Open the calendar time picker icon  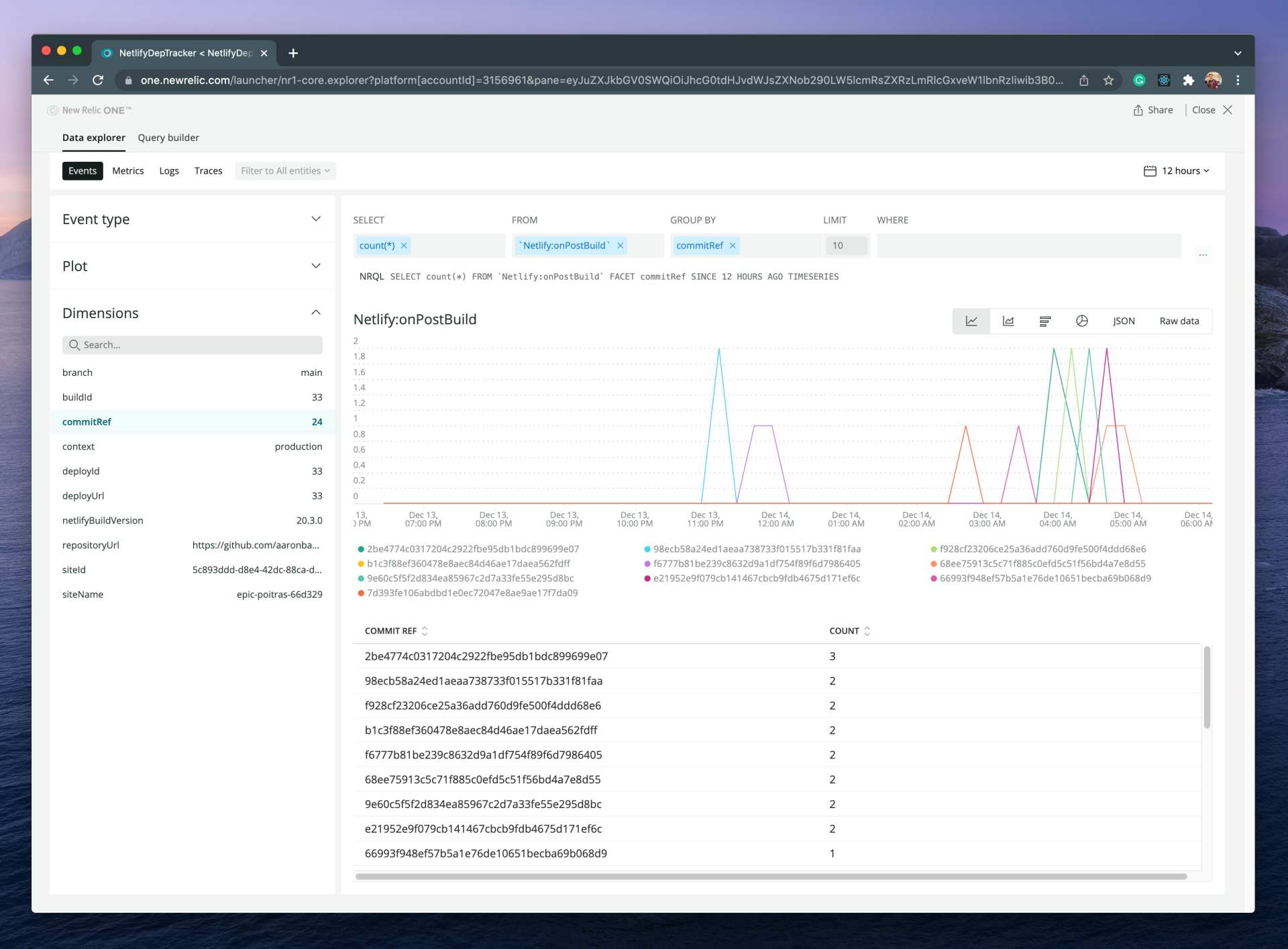pos(1149,170)
